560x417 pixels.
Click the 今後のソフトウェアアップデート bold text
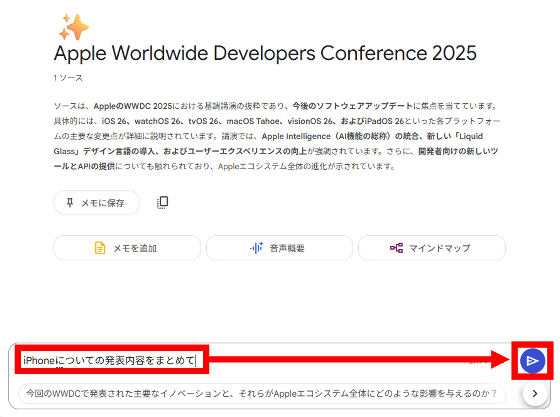coord(352,106)
